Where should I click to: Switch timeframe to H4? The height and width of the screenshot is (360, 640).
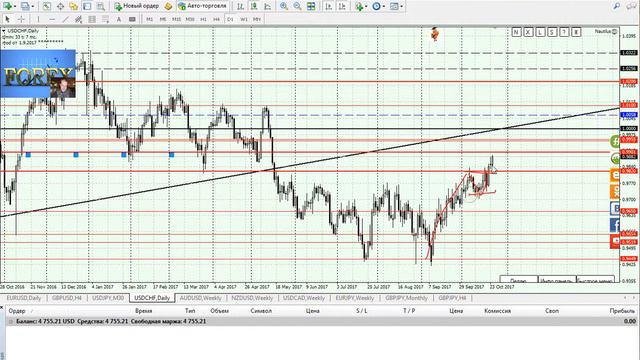click(x=216, y=19)
